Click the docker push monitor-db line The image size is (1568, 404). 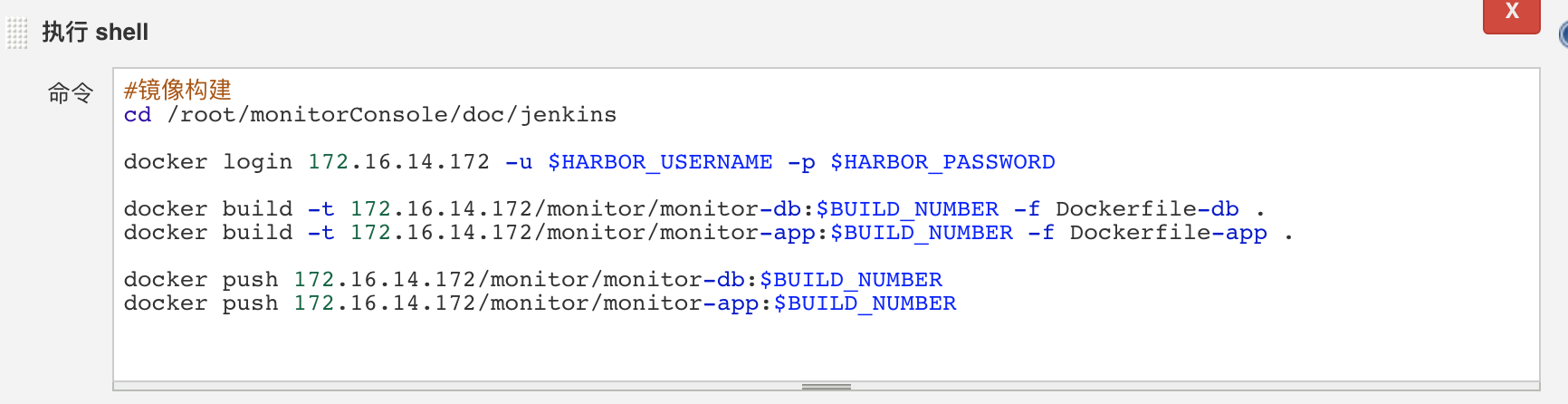532,280
